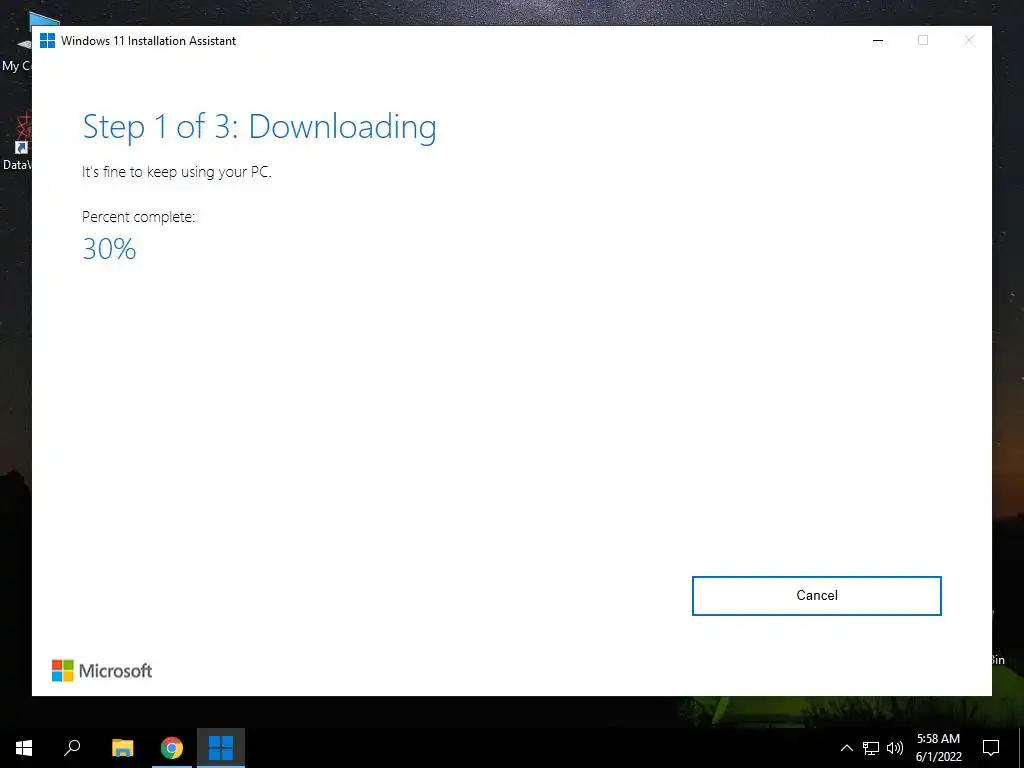
Task: Click the 'Step 1 of 3: Downloading' heading
Action: (x=259, y=127)
